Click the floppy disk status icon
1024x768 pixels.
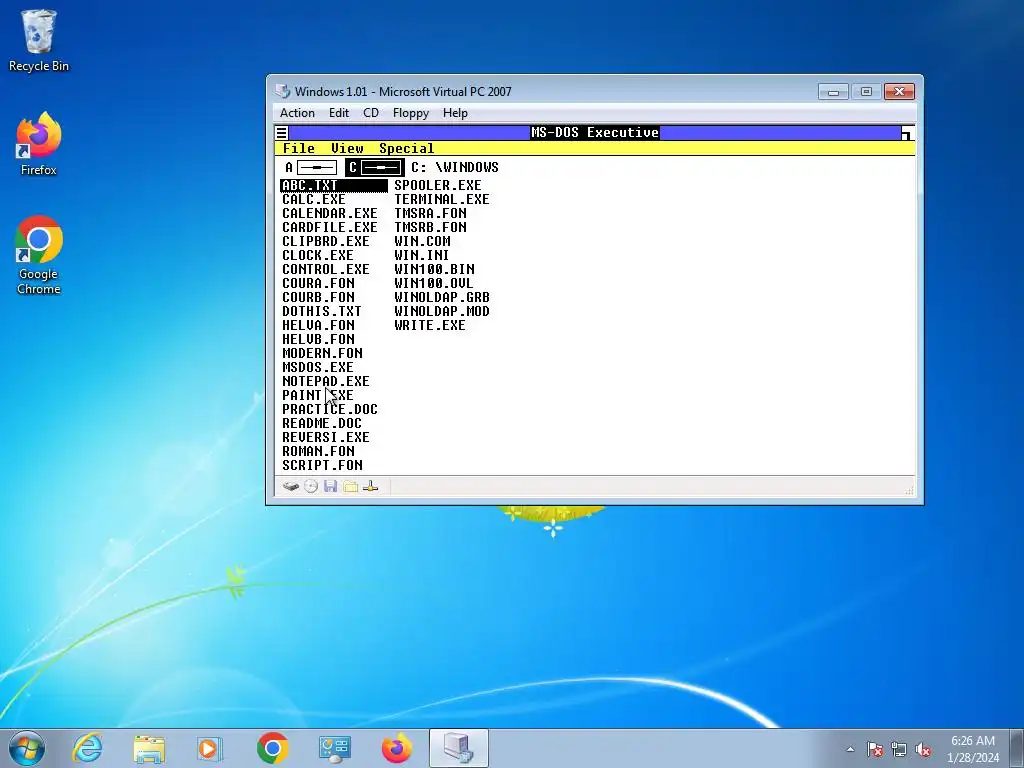330,486
